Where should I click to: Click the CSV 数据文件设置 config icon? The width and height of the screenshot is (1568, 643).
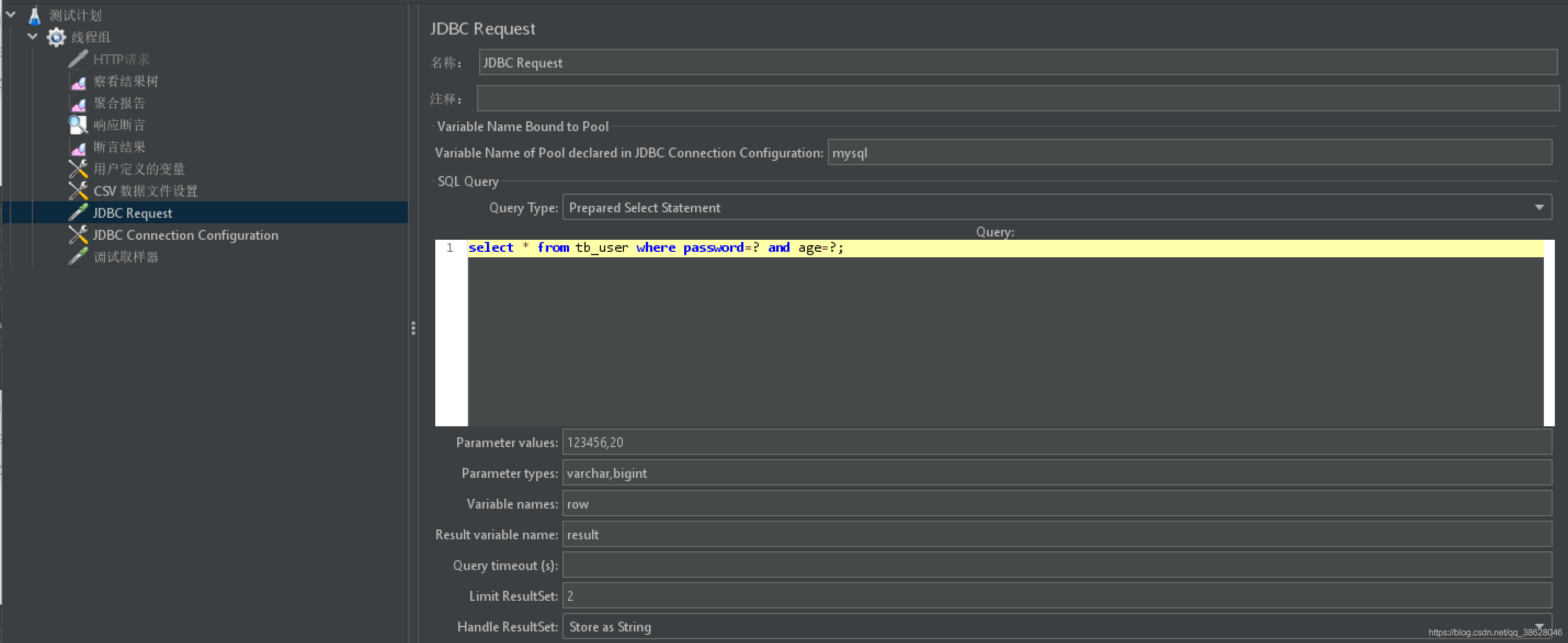coord(78,191)
